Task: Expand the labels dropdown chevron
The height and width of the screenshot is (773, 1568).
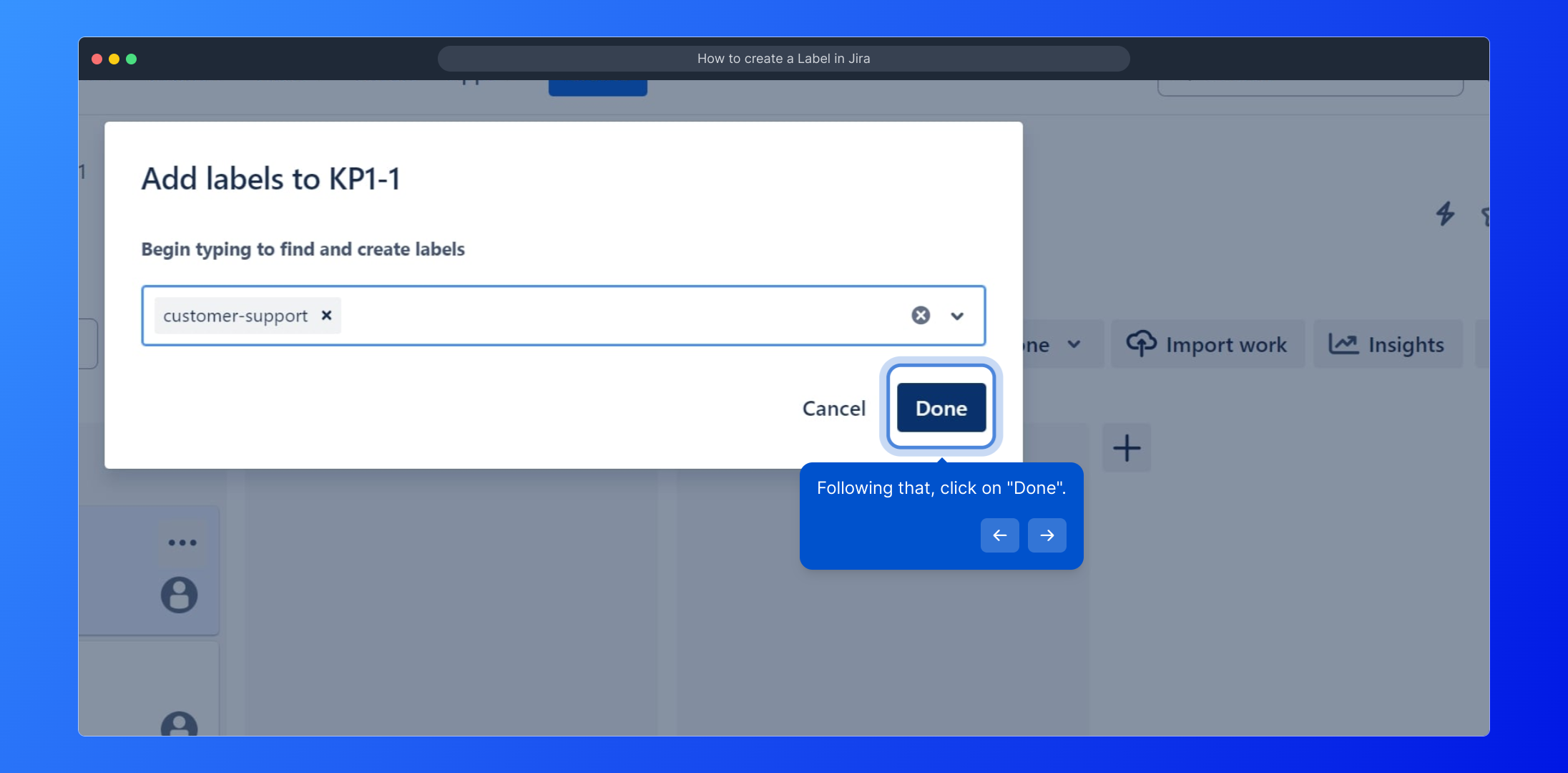Action: (957, 316)
